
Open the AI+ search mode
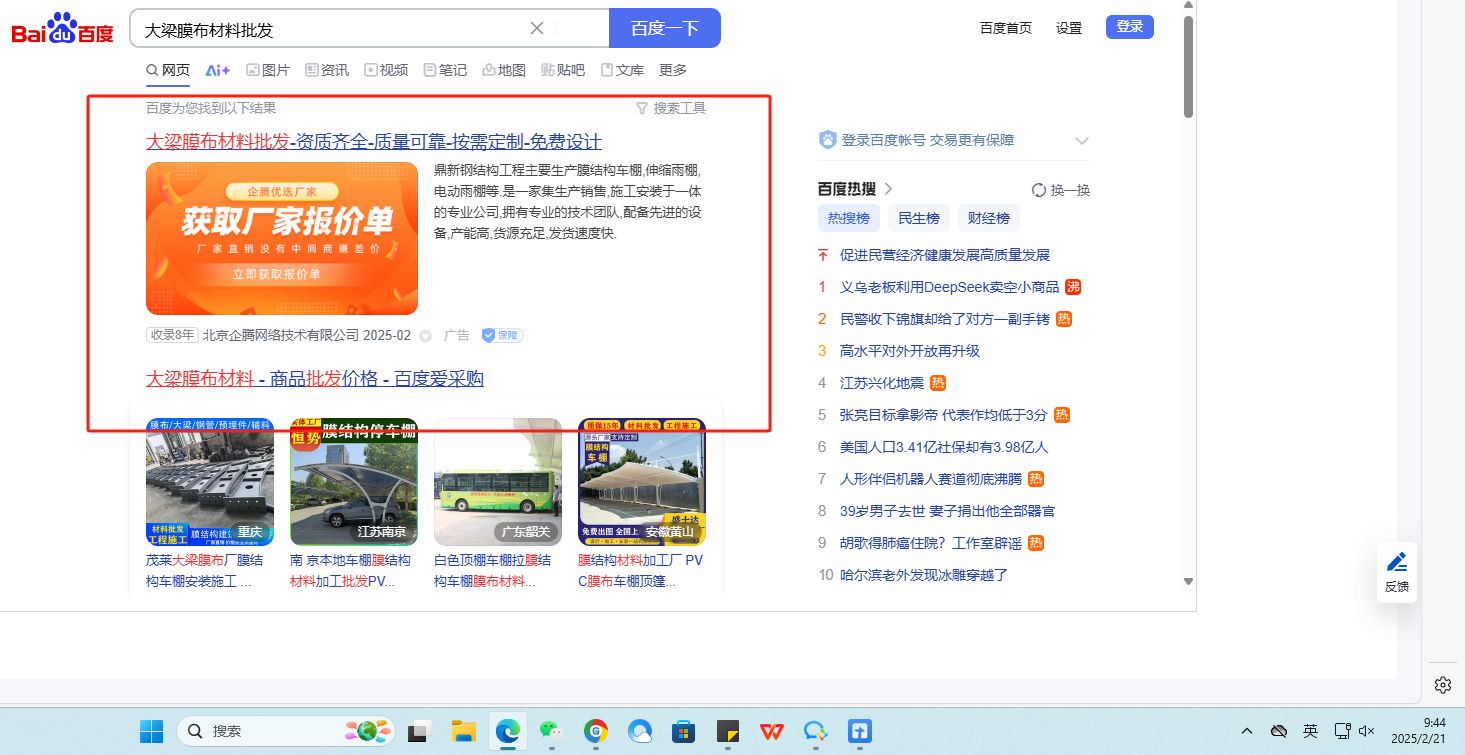[x=218, y=70]
